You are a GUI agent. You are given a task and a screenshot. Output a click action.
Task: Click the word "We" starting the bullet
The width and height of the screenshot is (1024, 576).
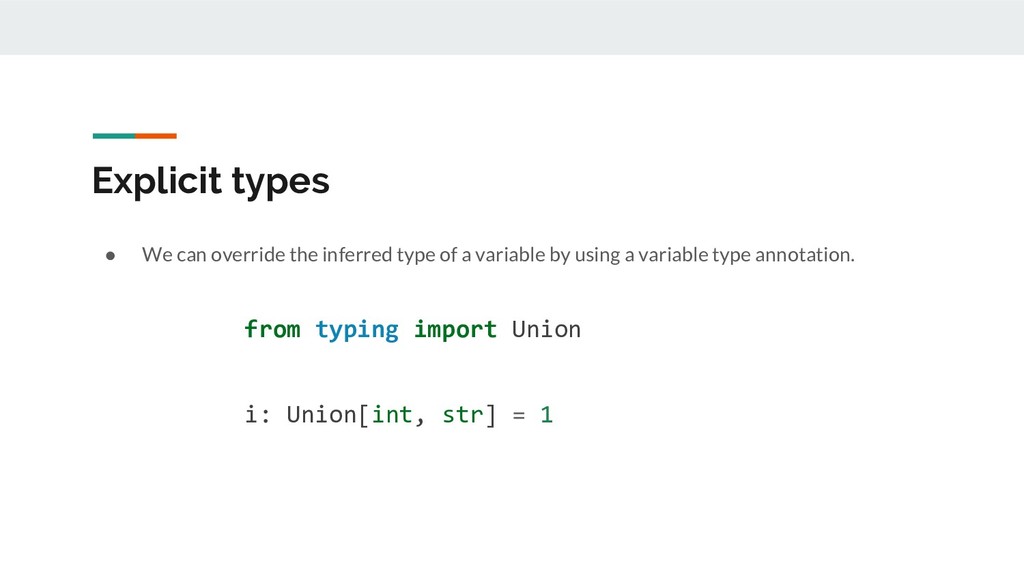pyautogui.click(x=155, y=254)
